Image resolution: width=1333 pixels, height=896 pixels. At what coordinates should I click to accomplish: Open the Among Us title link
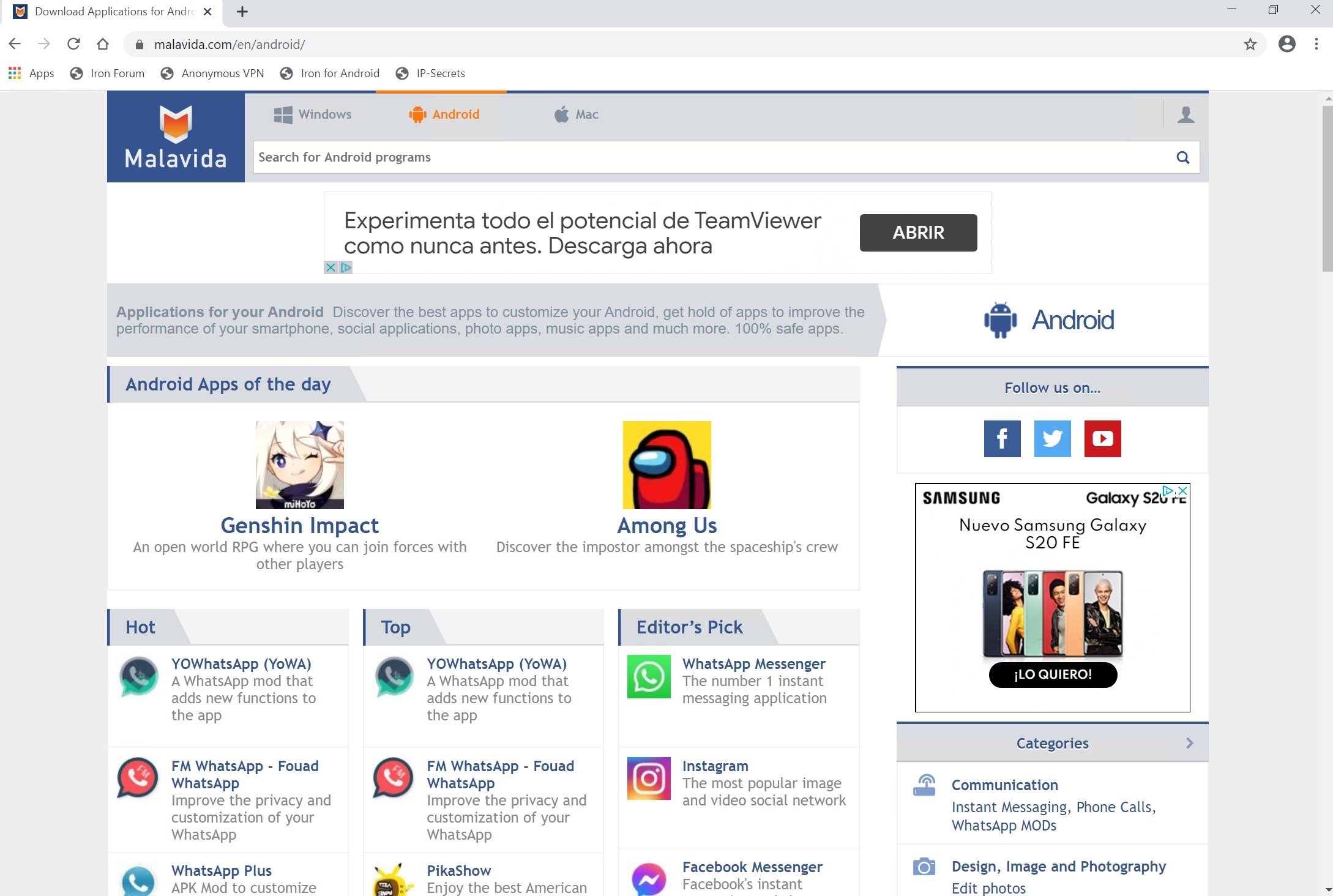click(667, 525)
